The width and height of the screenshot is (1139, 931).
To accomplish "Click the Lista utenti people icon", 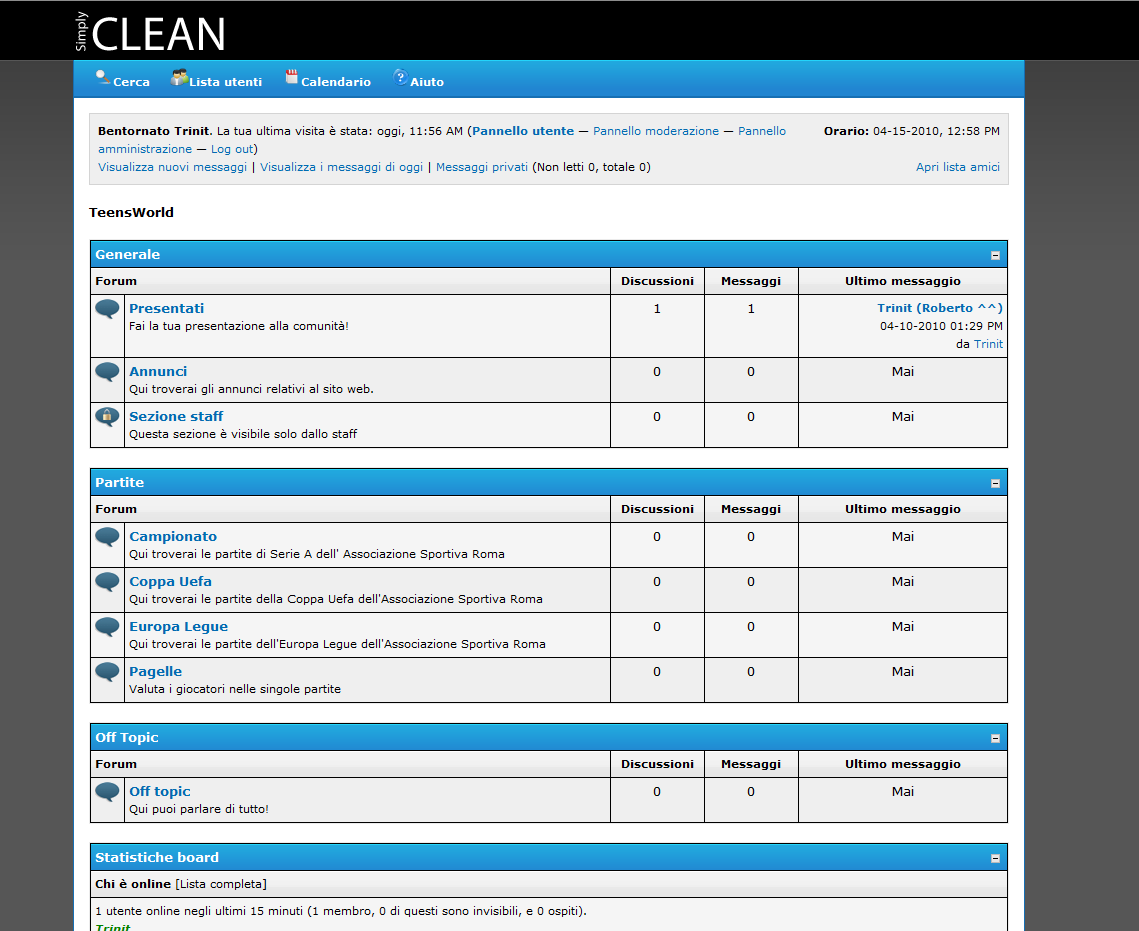I will coord(179,77).
